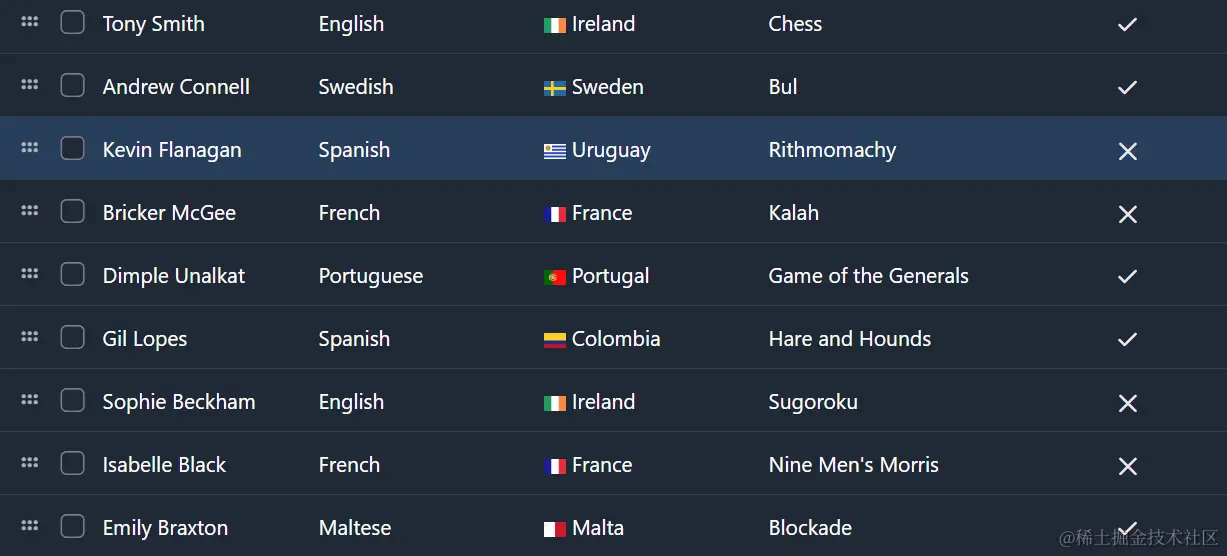Toggle the Gil Lopes row checkbox
Image resolution: width=1227 pixels, height=556 pixels.
(73, 338)
